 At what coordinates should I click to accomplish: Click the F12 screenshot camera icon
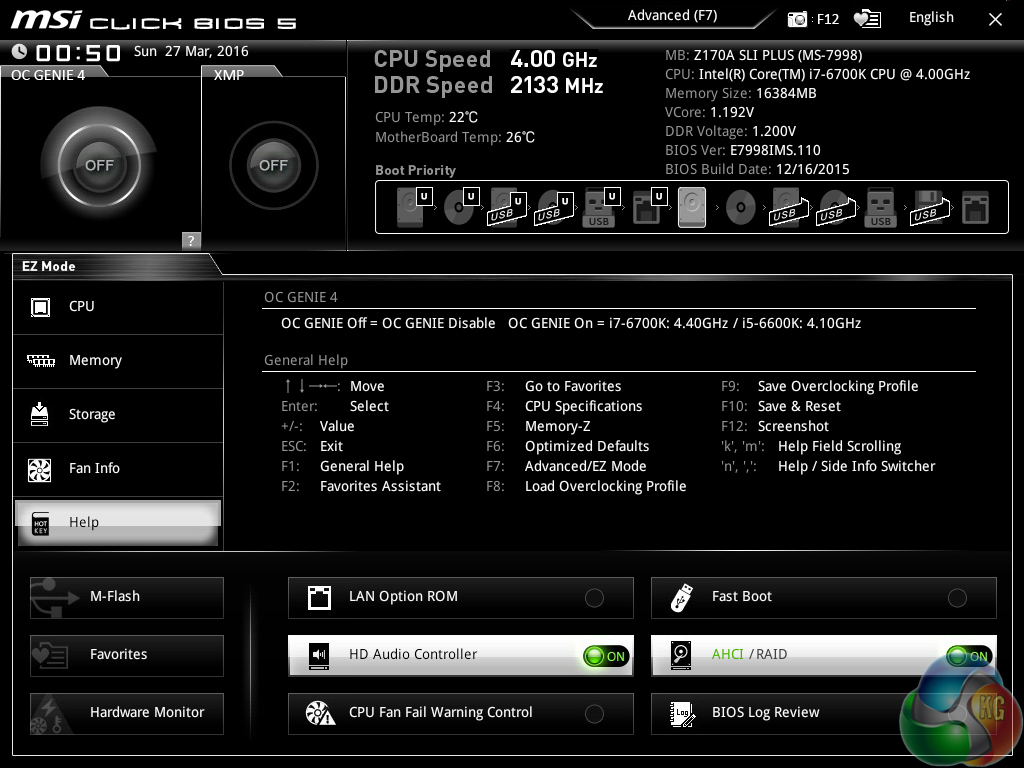797,20
